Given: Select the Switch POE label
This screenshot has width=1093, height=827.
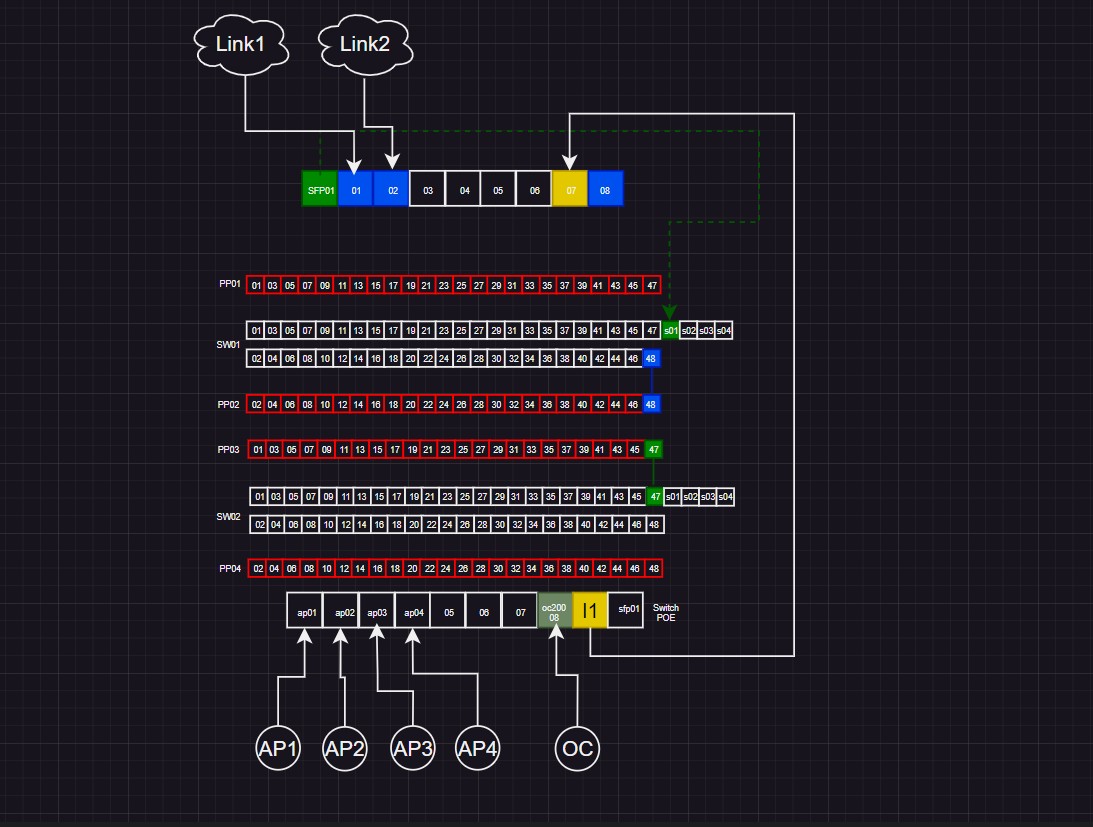Looking at the screenshot, I should (x=666, y=612).
